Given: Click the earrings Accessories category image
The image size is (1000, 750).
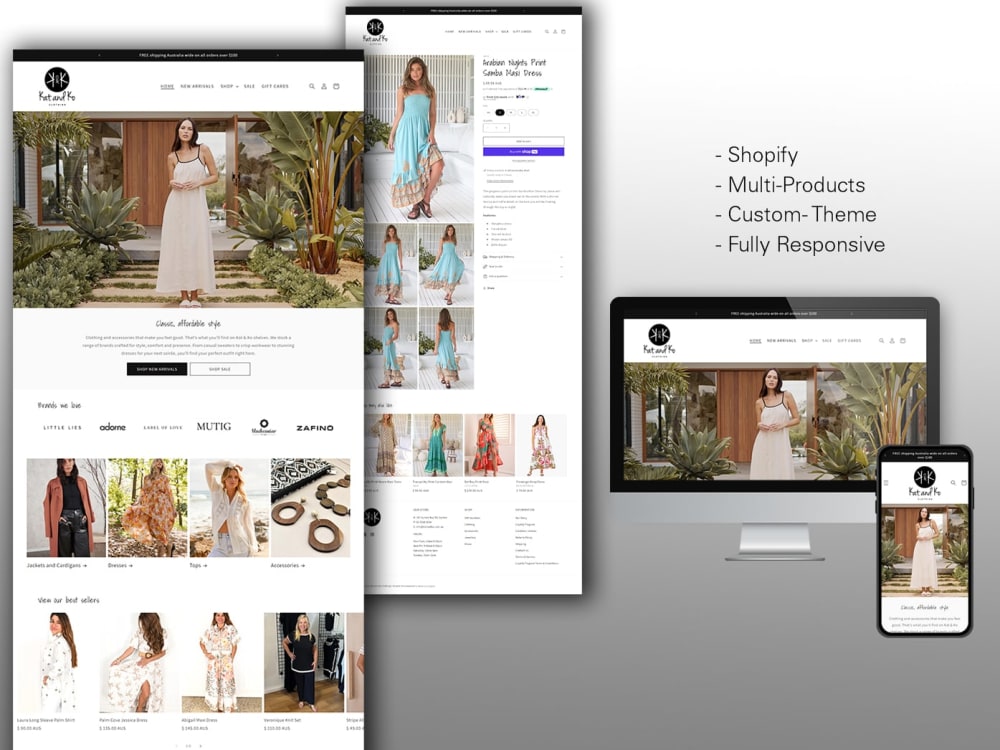Looking at the screenshot, I should 311,508.
